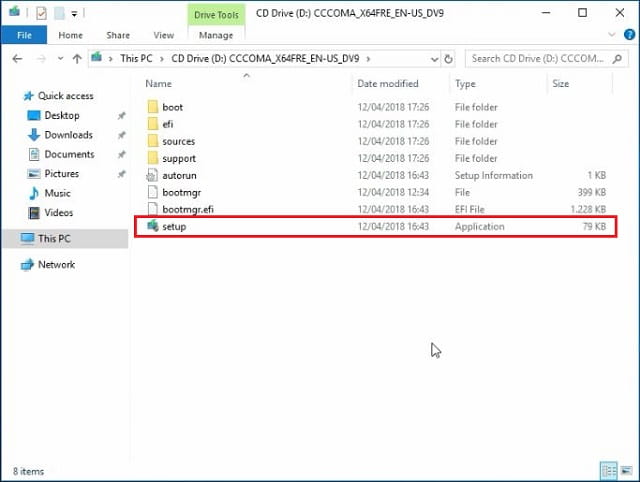640x482 pixels.
Task: Open Downloads in the navigation pane
Action: 68,135
